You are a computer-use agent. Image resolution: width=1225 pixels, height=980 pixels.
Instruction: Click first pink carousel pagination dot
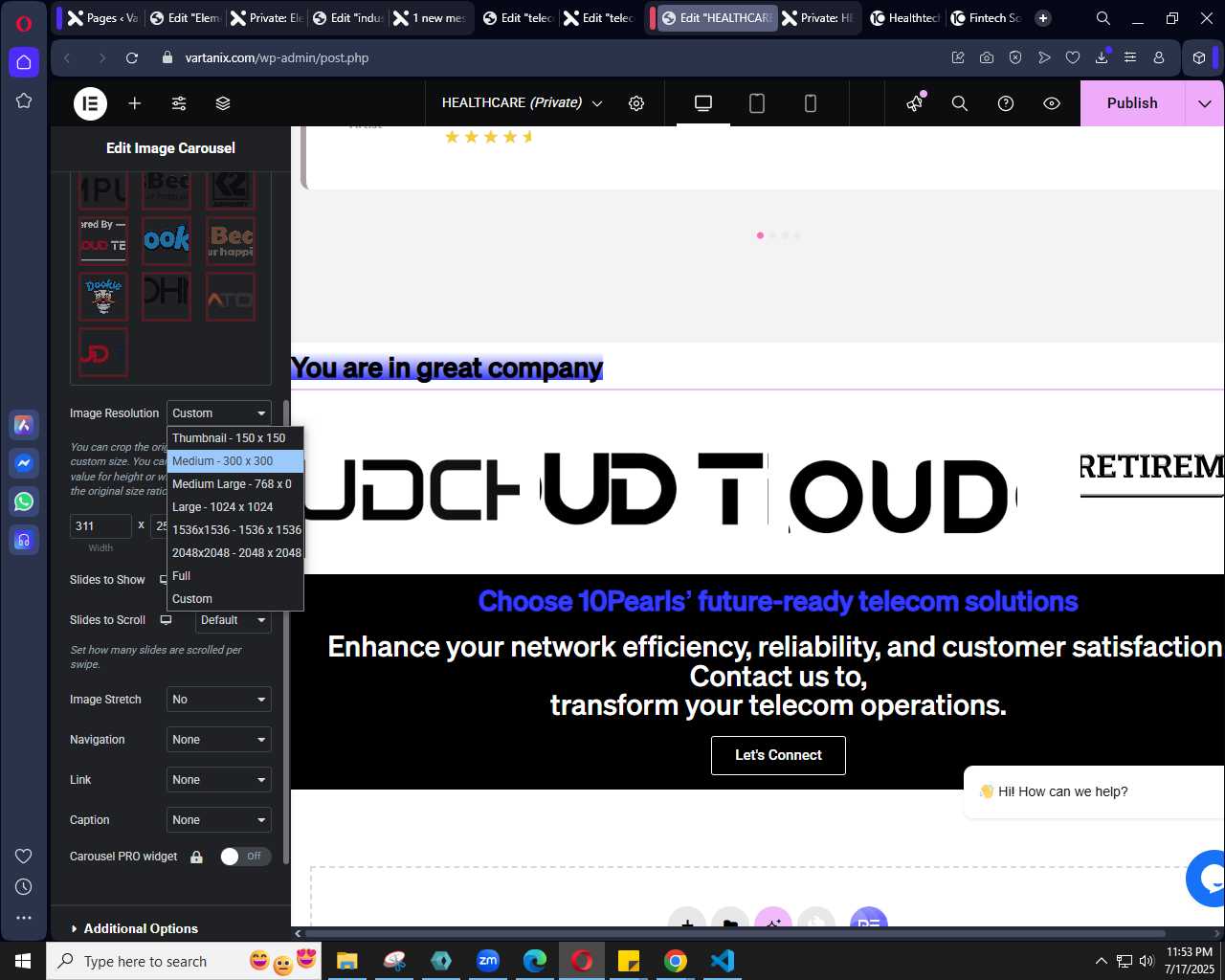coord(760,235)
